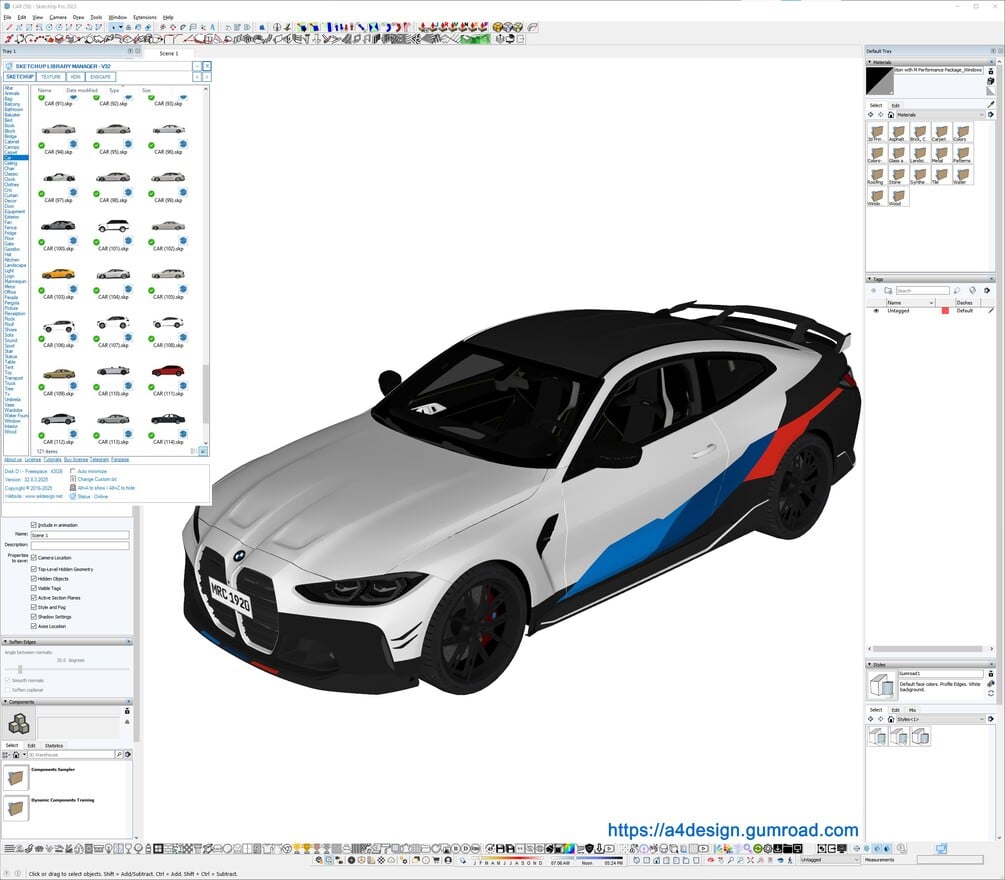
Task: Open the About us link
Action: click(13, 460)
